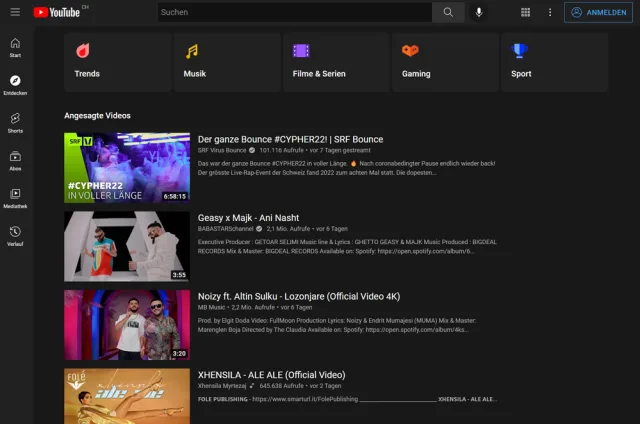Open Verlauf history in sidebar
Viewport: 640px width, 424px height.
pos(15,236)
